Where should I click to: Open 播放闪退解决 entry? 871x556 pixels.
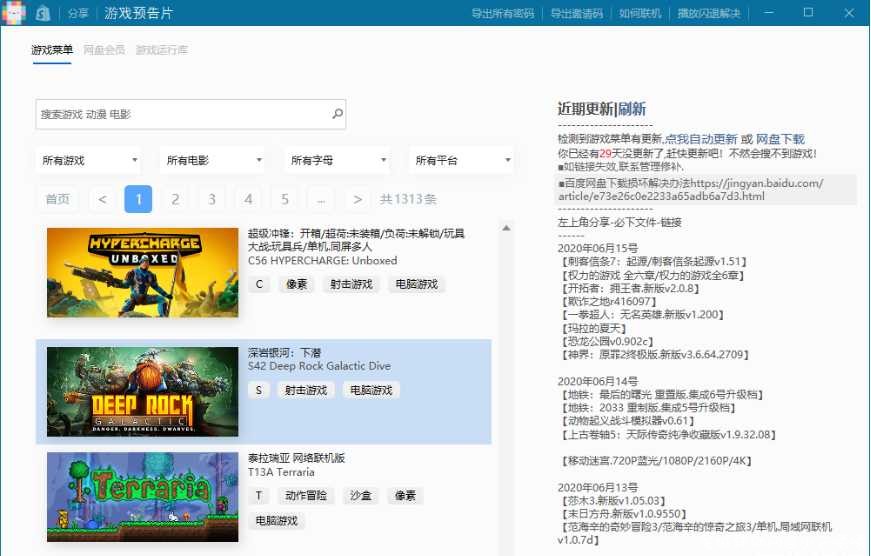(709, 13)
